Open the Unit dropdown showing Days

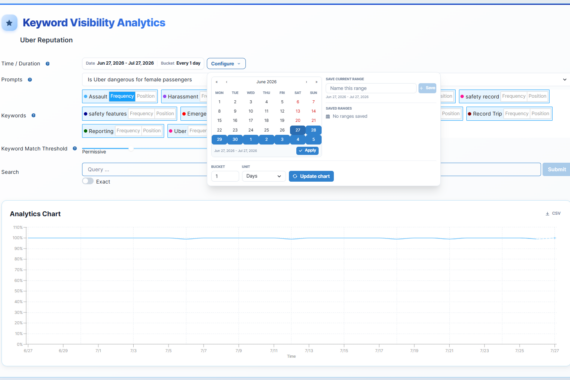click(x=264, y=176)
